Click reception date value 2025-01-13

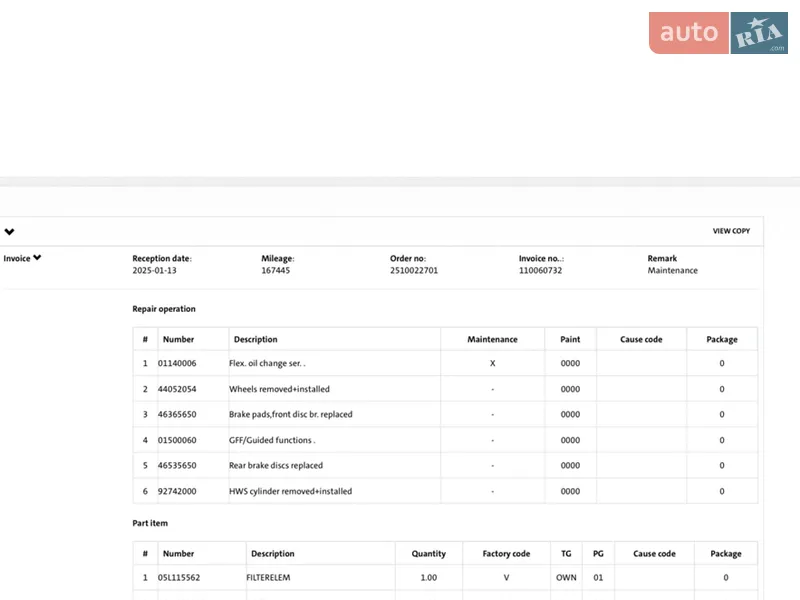tap(154, 270)
